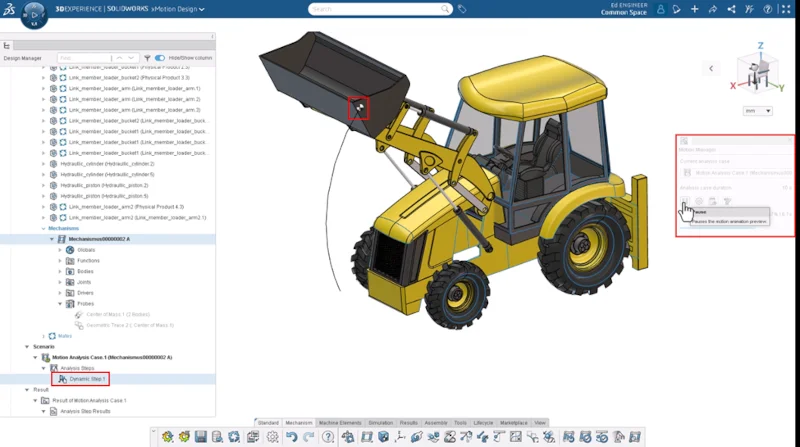Click the Undo arrow in bottom toolbar
Screen dimensions: 800x447
point(292,437)
